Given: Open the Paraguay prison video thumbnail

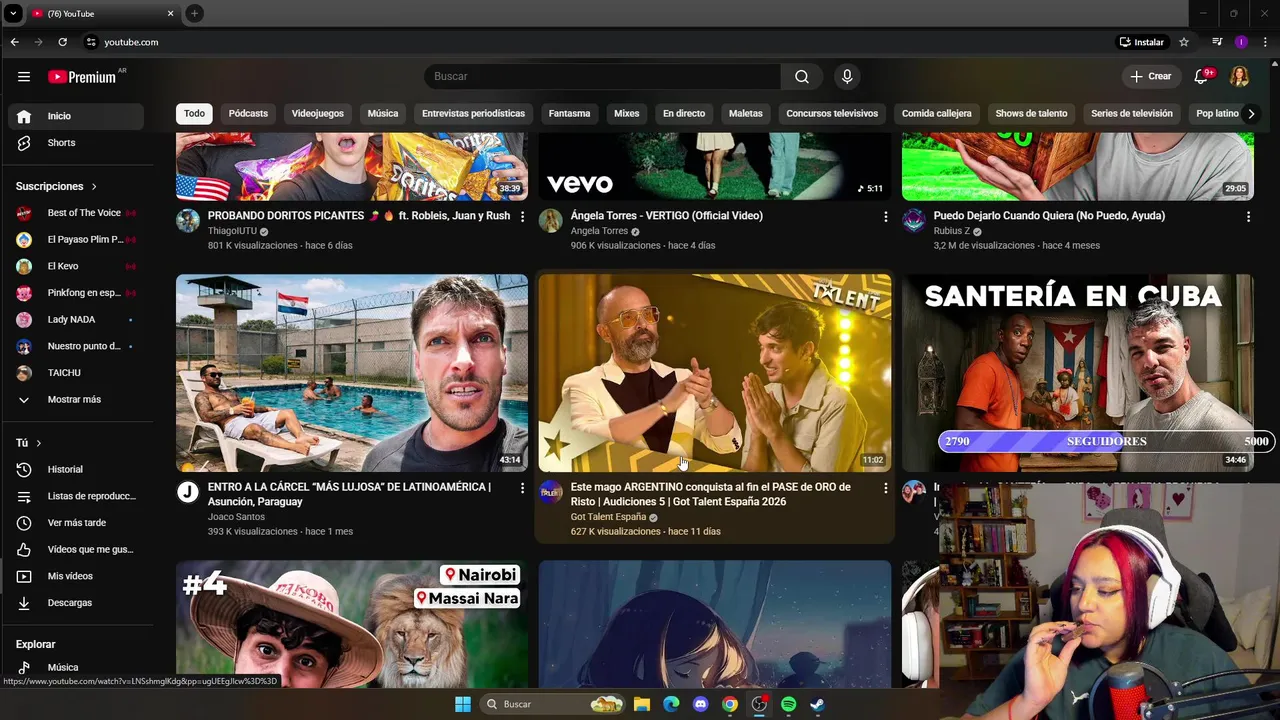Looking at the screenshot, I should (x=352, y=373).
